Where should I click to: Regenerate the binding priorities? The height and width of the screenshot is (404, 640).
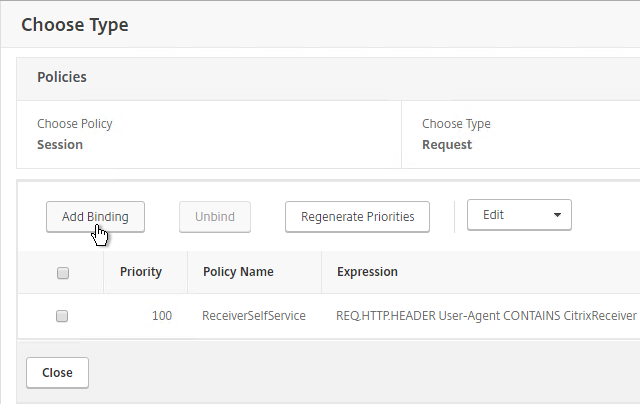click(357, 217)
